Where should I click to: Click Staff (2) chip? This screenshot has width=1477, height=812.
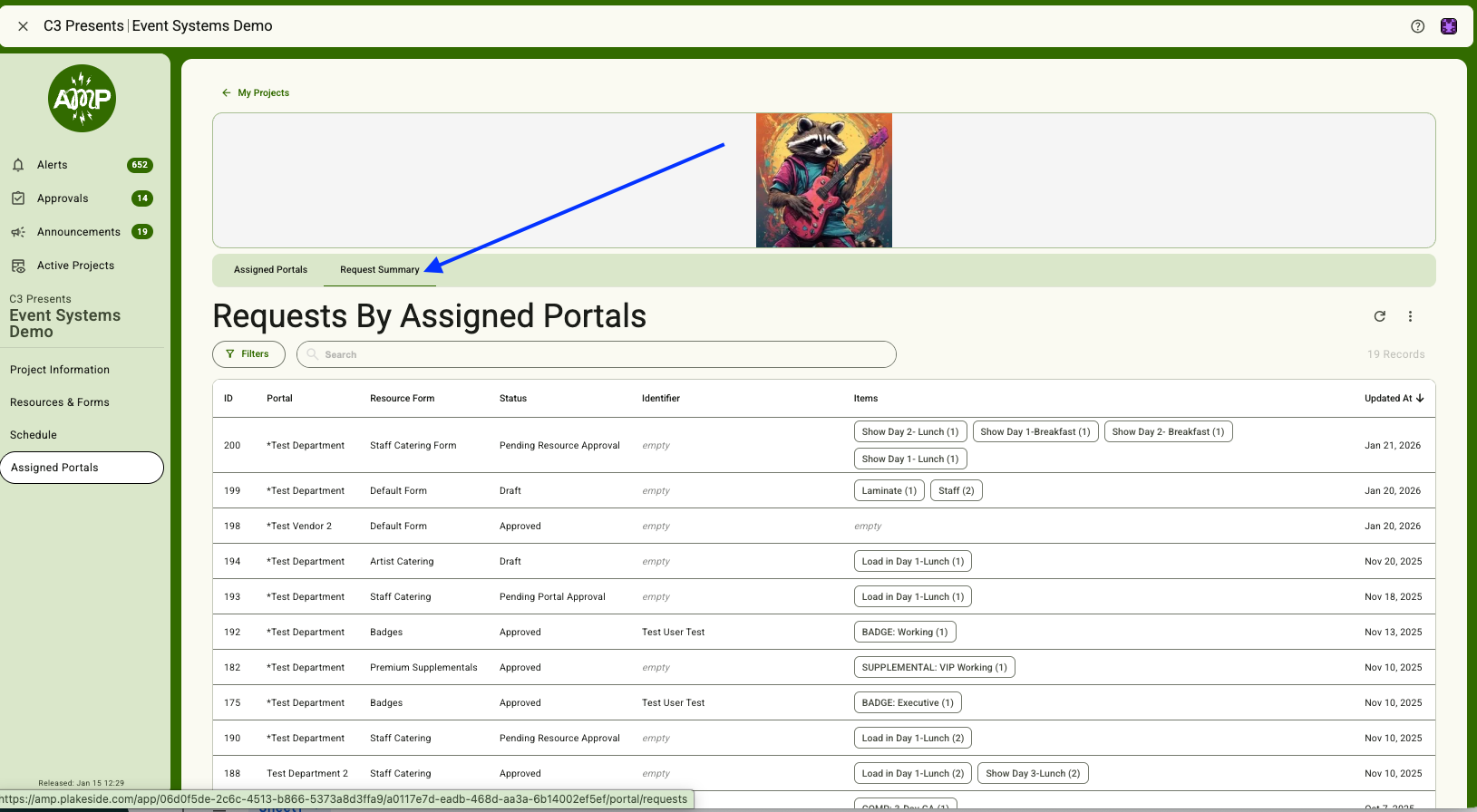coord(957,491)
